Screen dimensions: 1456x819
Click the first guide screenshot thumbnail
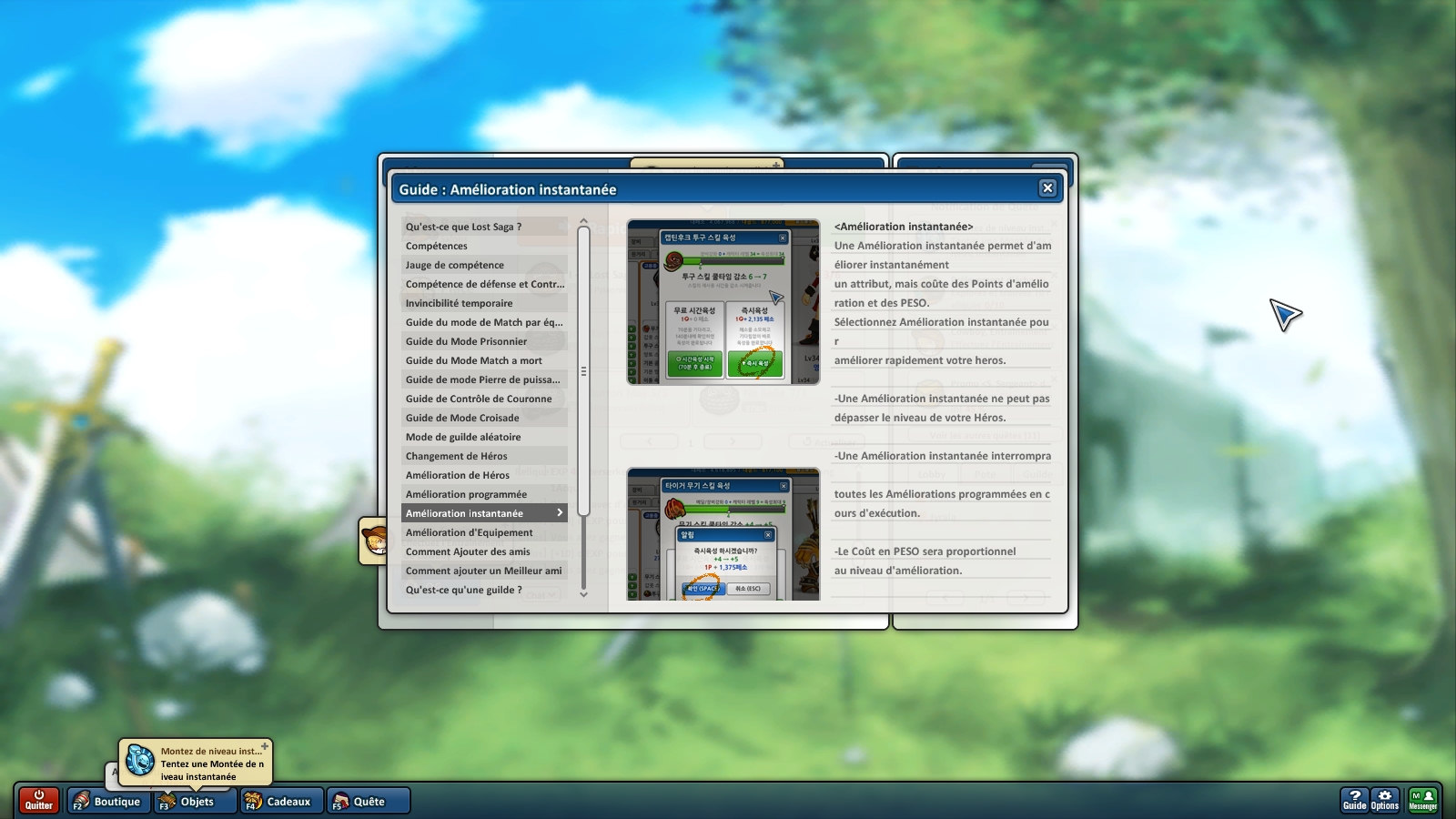tap(723, 302)
